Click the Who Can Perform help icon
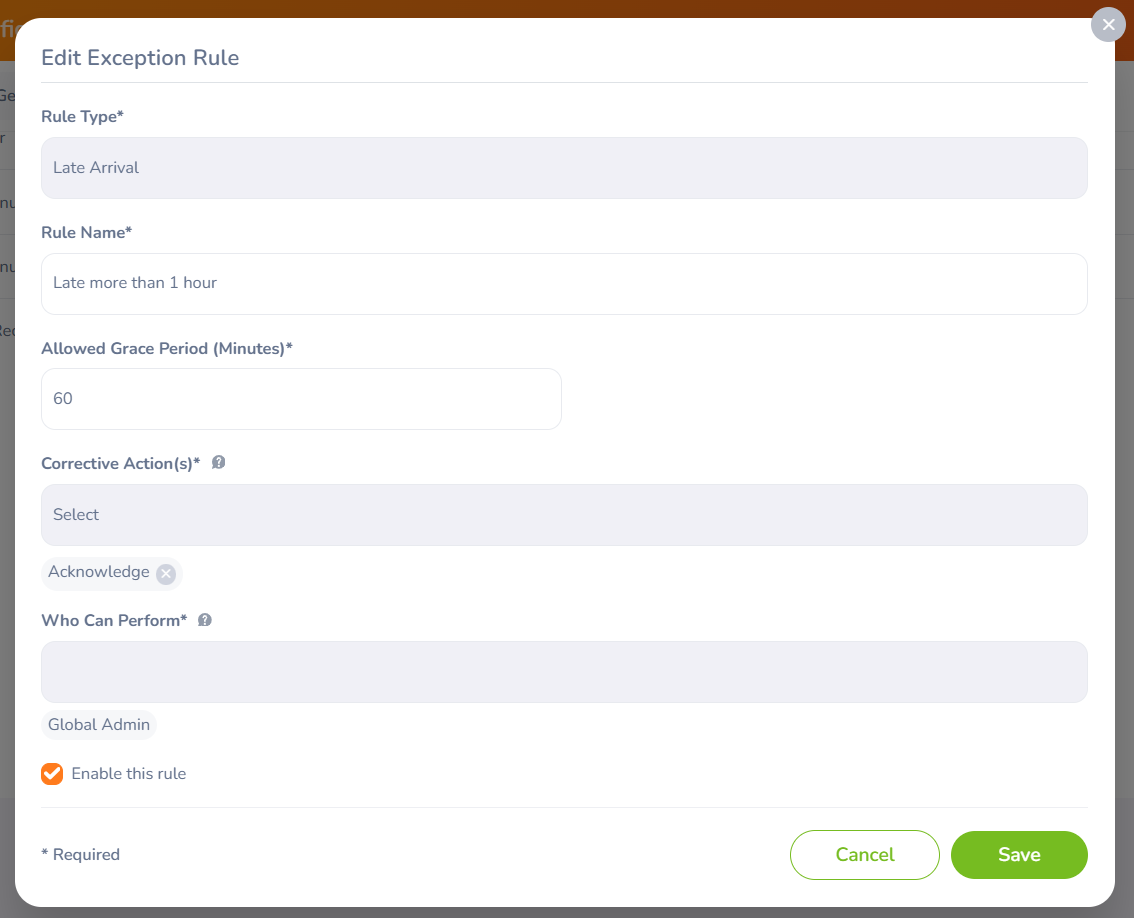 205,620
